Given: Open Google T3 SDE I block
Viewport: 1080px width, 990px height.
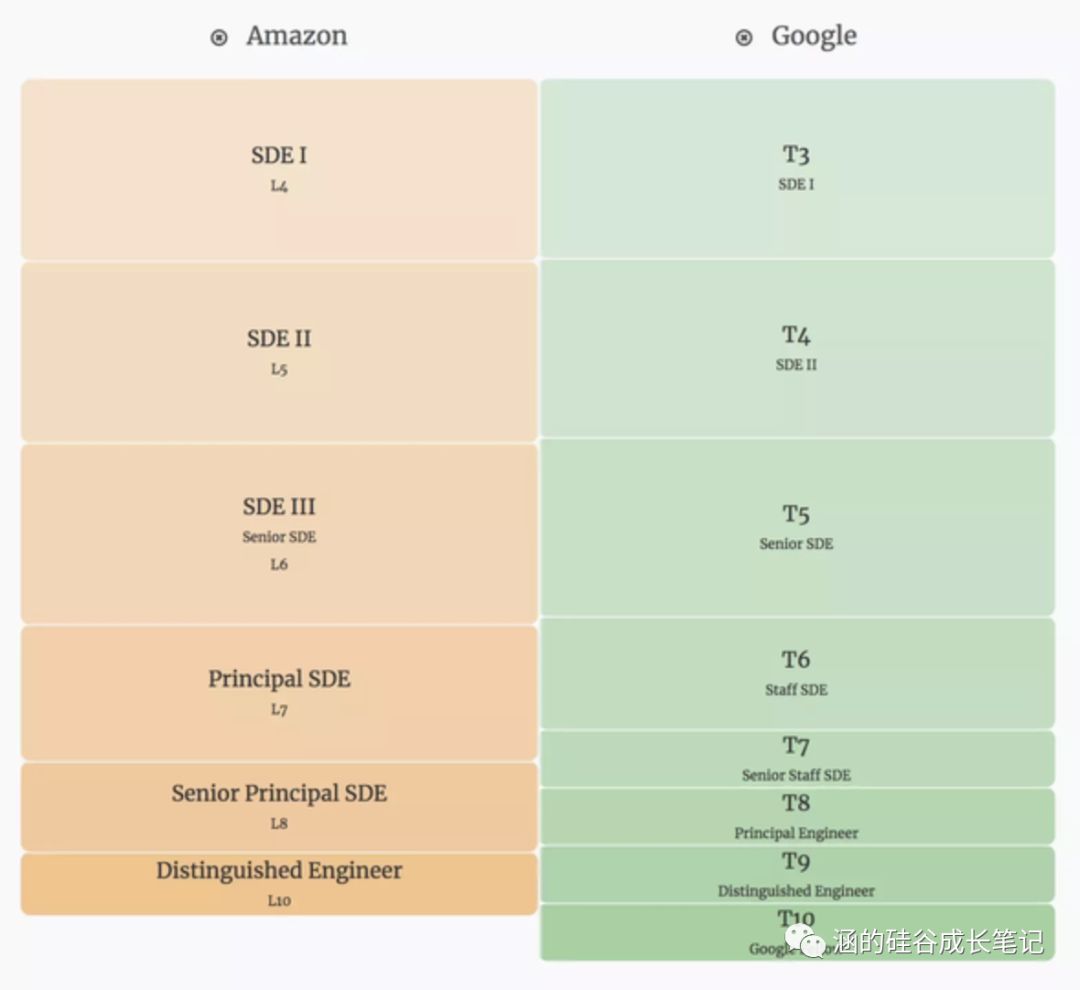Looking at the screenshot, I should (797, 168).
